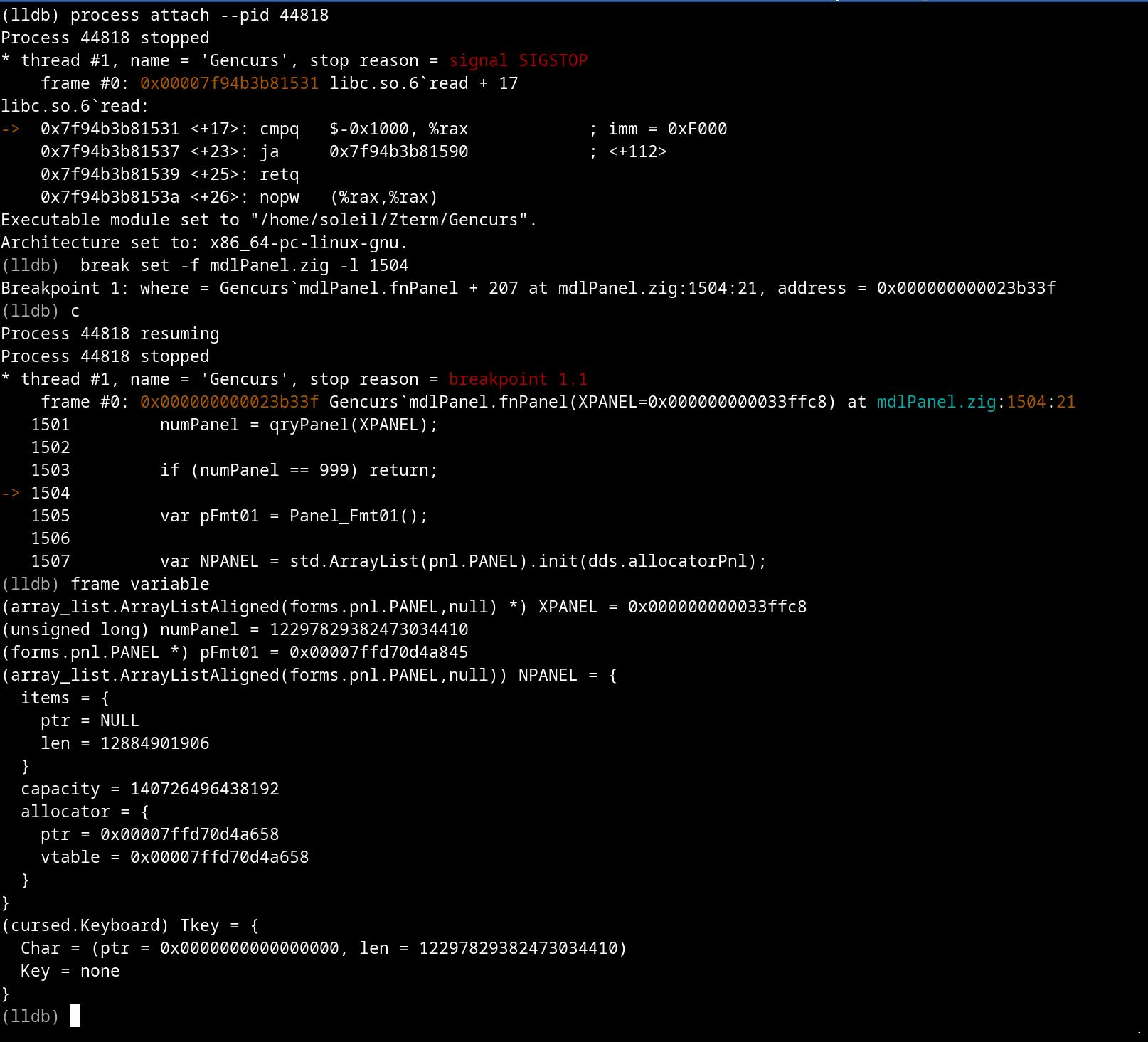Click the '(lldb) c' continue command
The height and width of the screenshot is (1042, 1148).
point(41,311)
